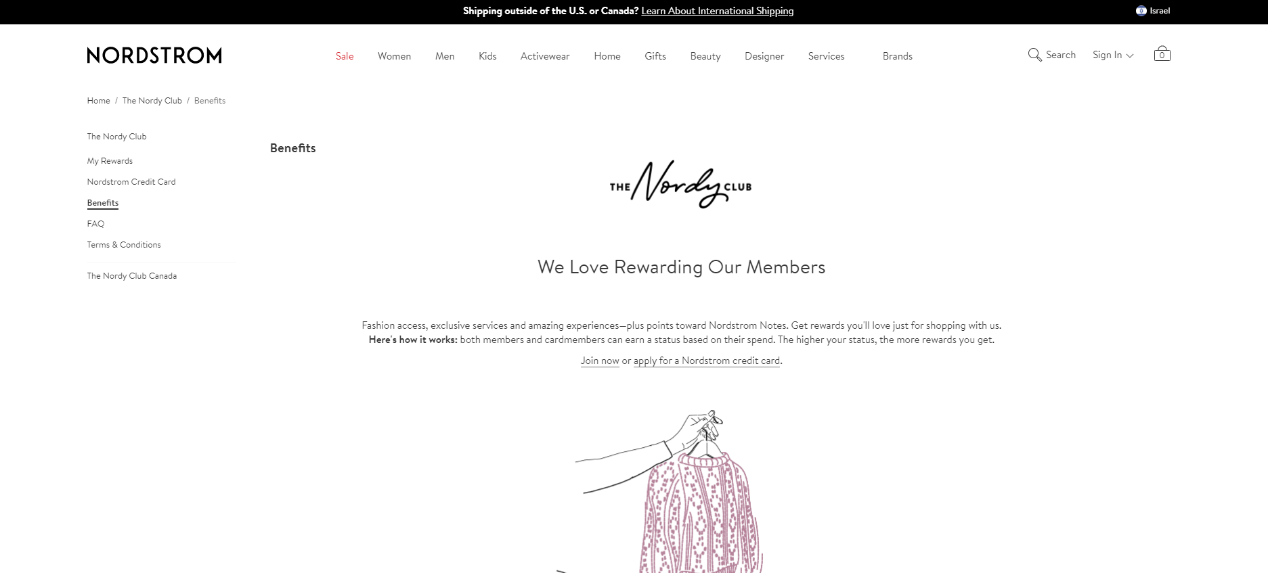Expand the Sign In dropdown chevron
Image resolution: width=1268 pixels, height=573 pixels.
click(x=1130, y=56)
